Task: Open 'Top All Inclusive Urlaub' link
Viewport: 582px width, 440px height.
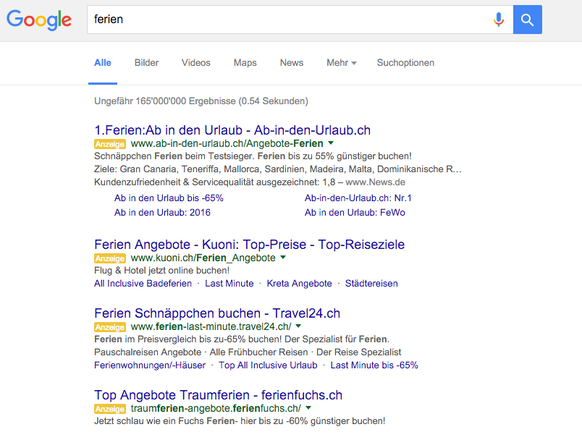Action: [268, 365]
